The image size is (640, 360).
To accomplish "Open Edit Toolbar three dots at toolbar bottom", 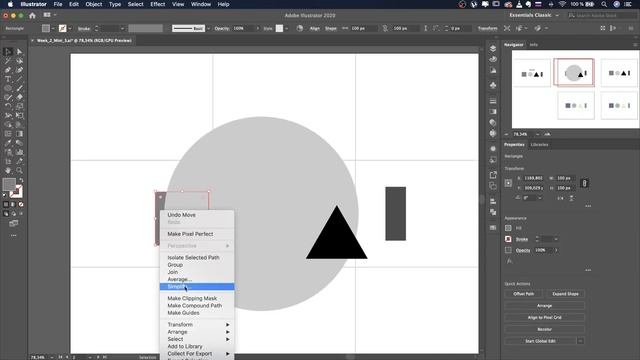I will (13, 236).
